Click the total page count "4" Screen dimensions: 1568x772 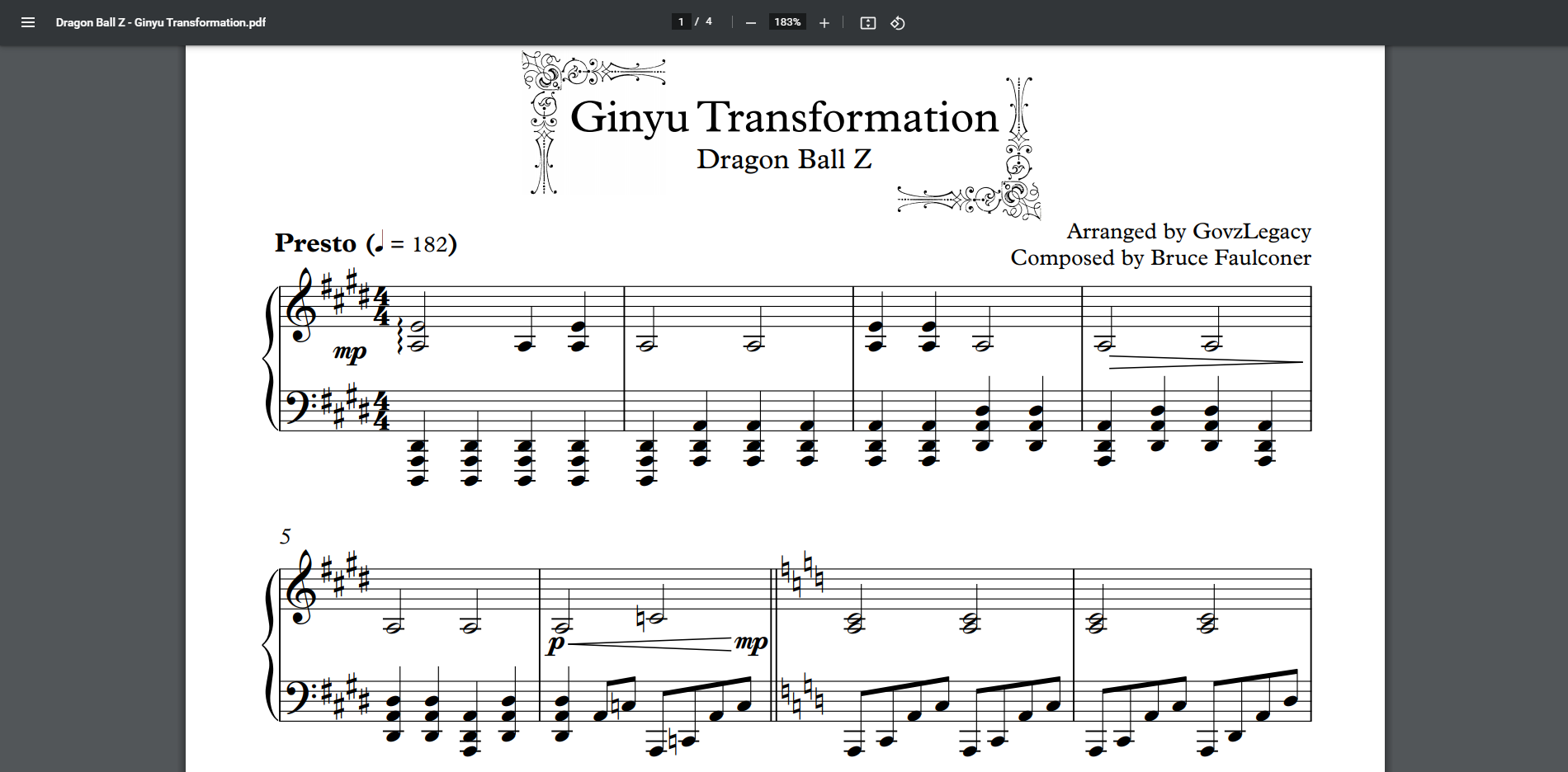tap(709, 22)
